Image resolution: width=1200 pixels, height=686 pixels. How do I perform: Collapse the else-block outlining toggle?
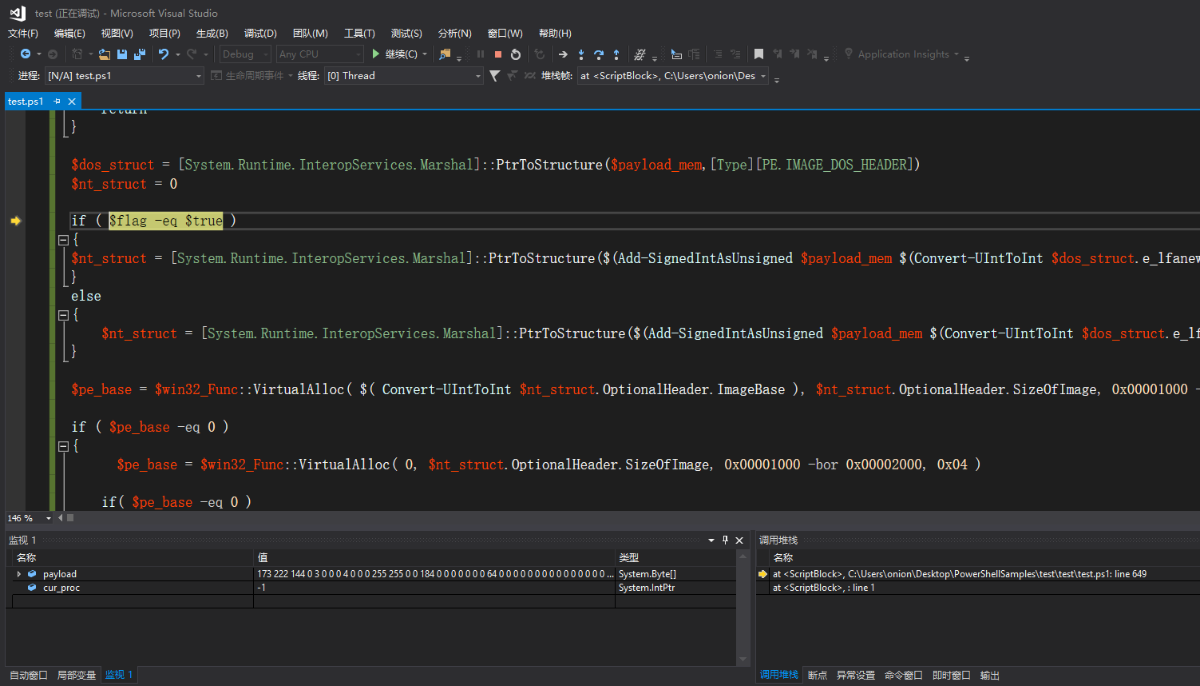(x=63, y=315)
